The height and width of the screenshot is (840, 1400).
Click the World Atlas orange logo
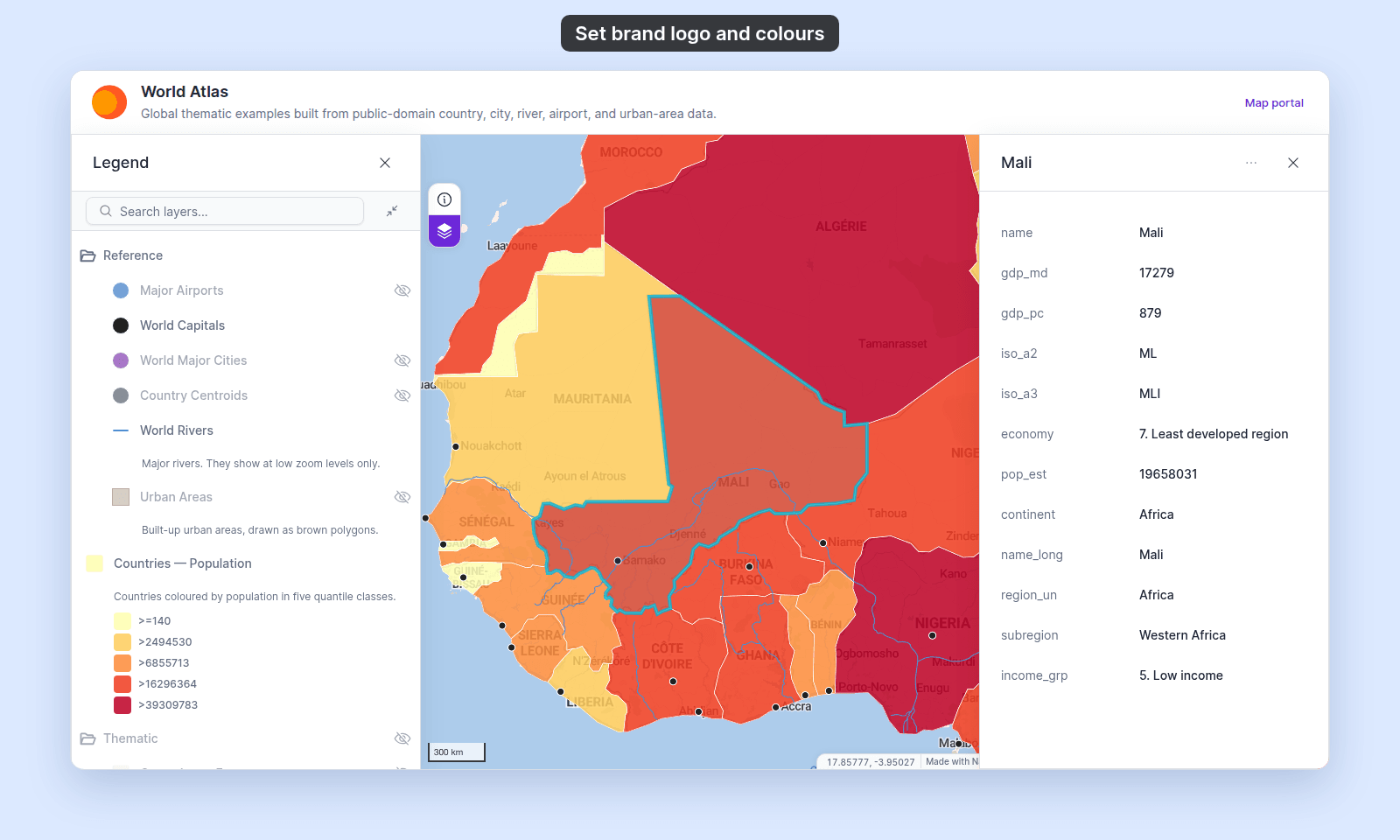pos(109,102)
